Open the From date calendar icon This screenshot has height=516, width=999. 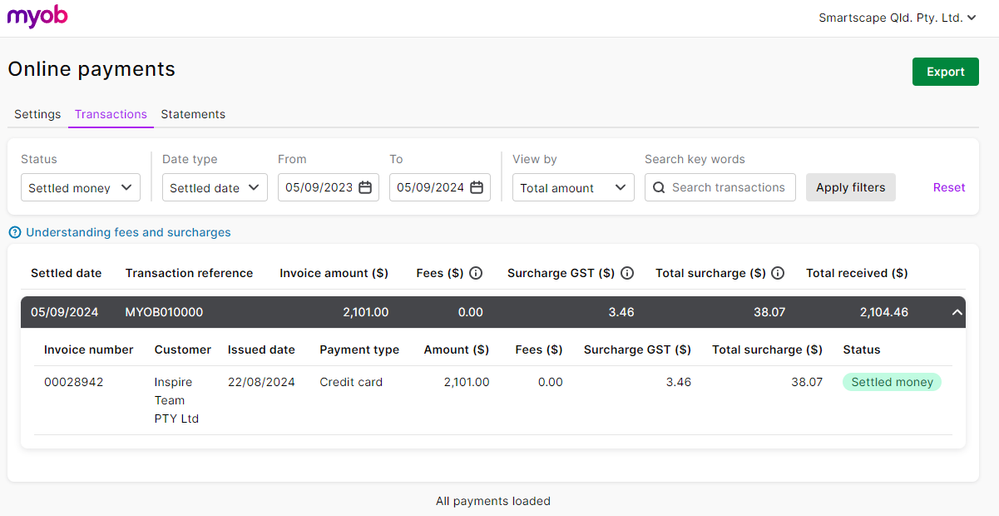tap(365, 188)
